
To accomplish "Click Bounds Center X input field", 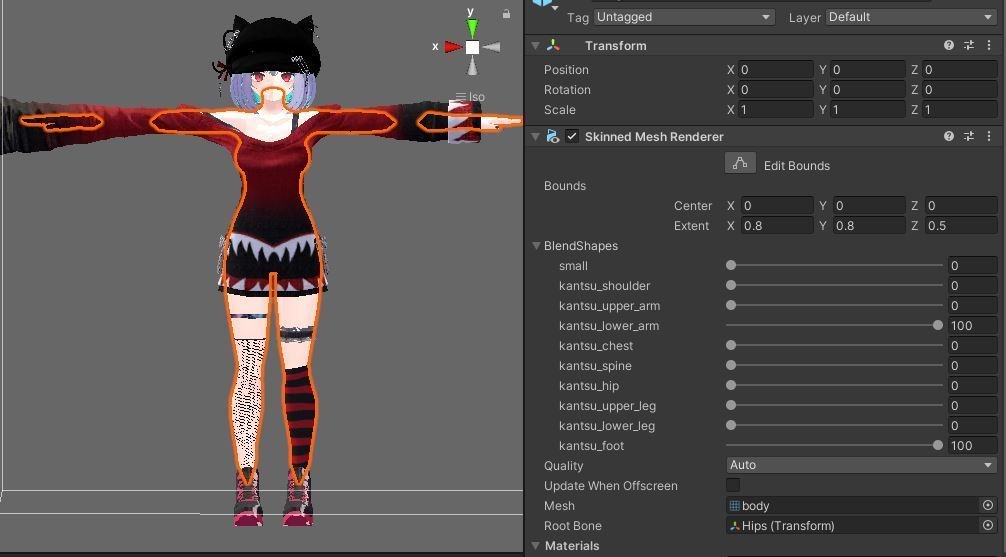I will 777,205.
